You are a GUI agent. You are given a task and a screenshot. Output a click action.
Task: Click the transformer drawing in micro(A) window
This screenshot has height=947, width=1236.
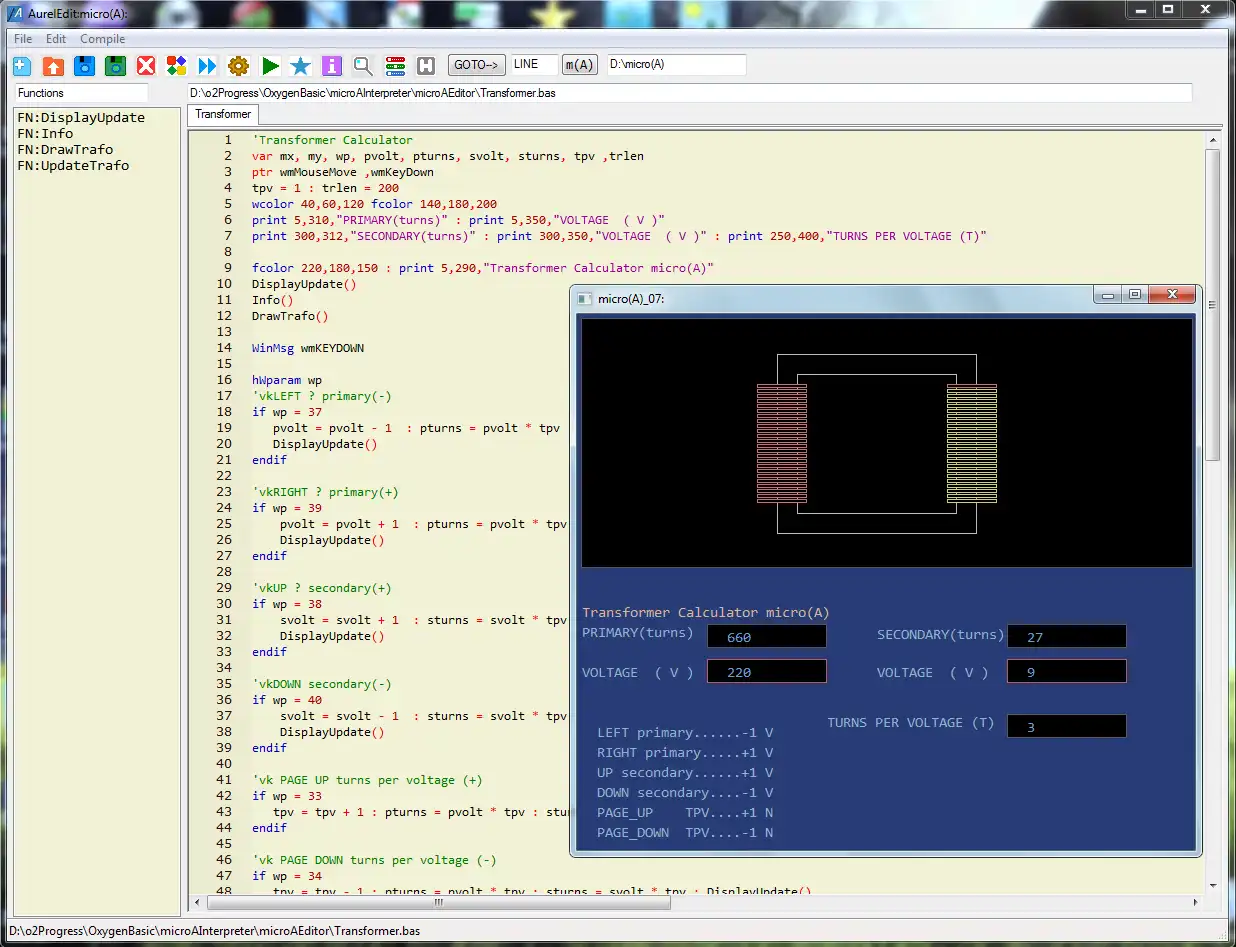[877, 443]
